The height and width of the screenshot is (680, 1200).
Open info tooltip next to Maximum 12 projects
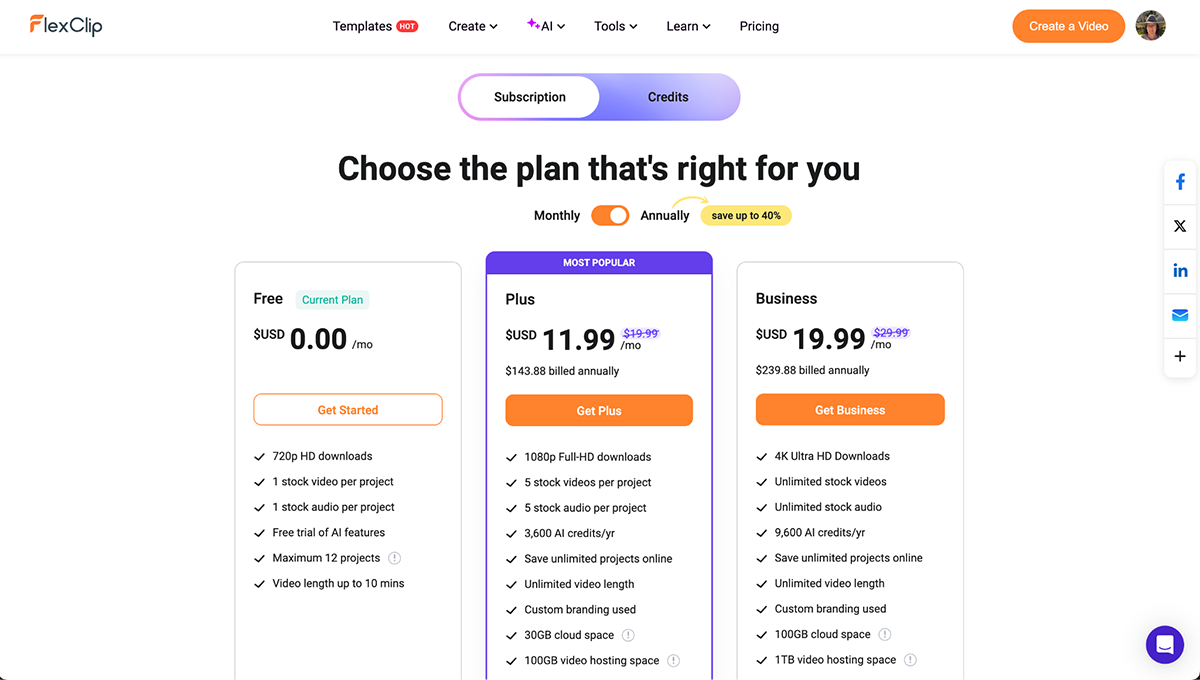click(x=394, y=558)
